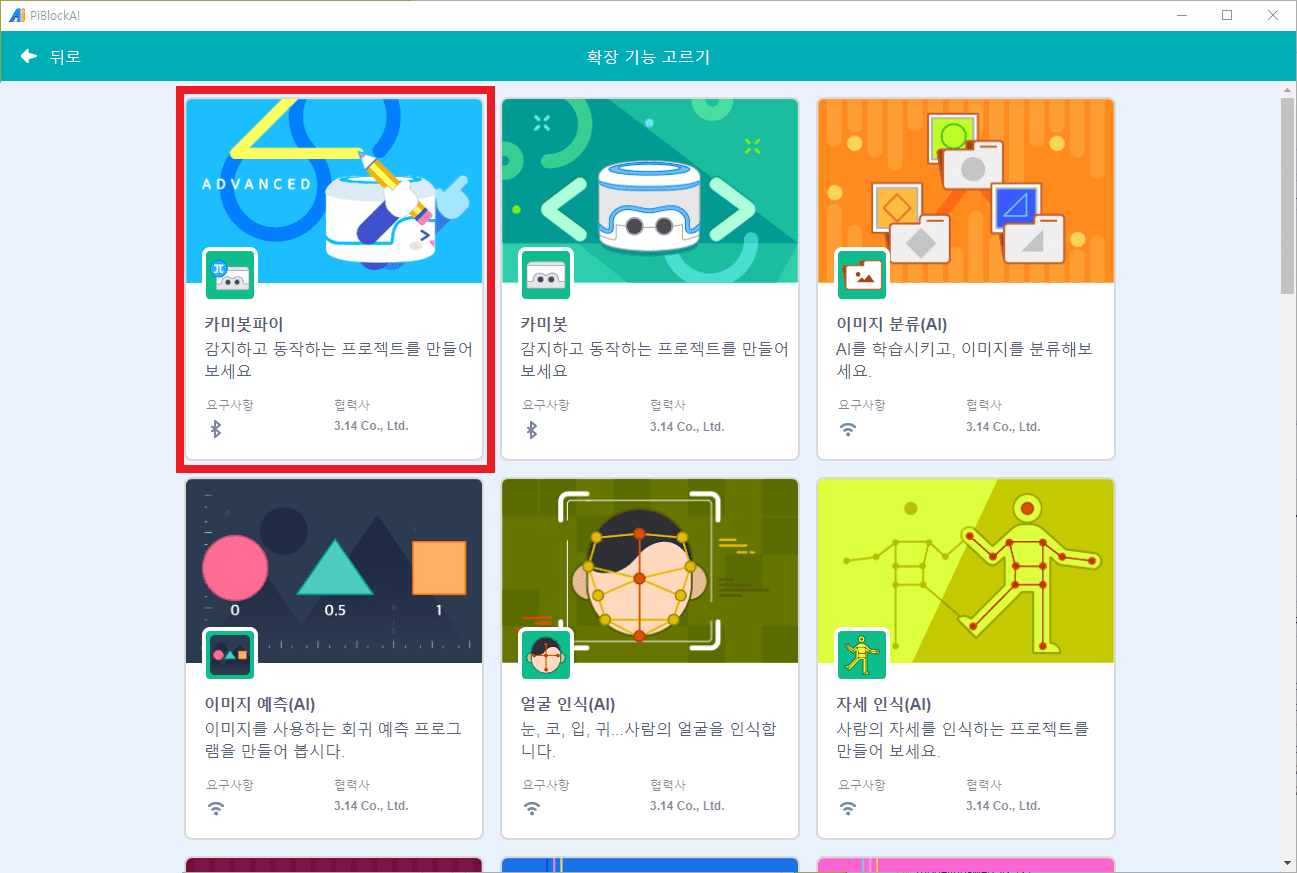Click the Bluetooth icon under 카미봇
This screenshot has height=873, width=1297.
tap(531, 429)
